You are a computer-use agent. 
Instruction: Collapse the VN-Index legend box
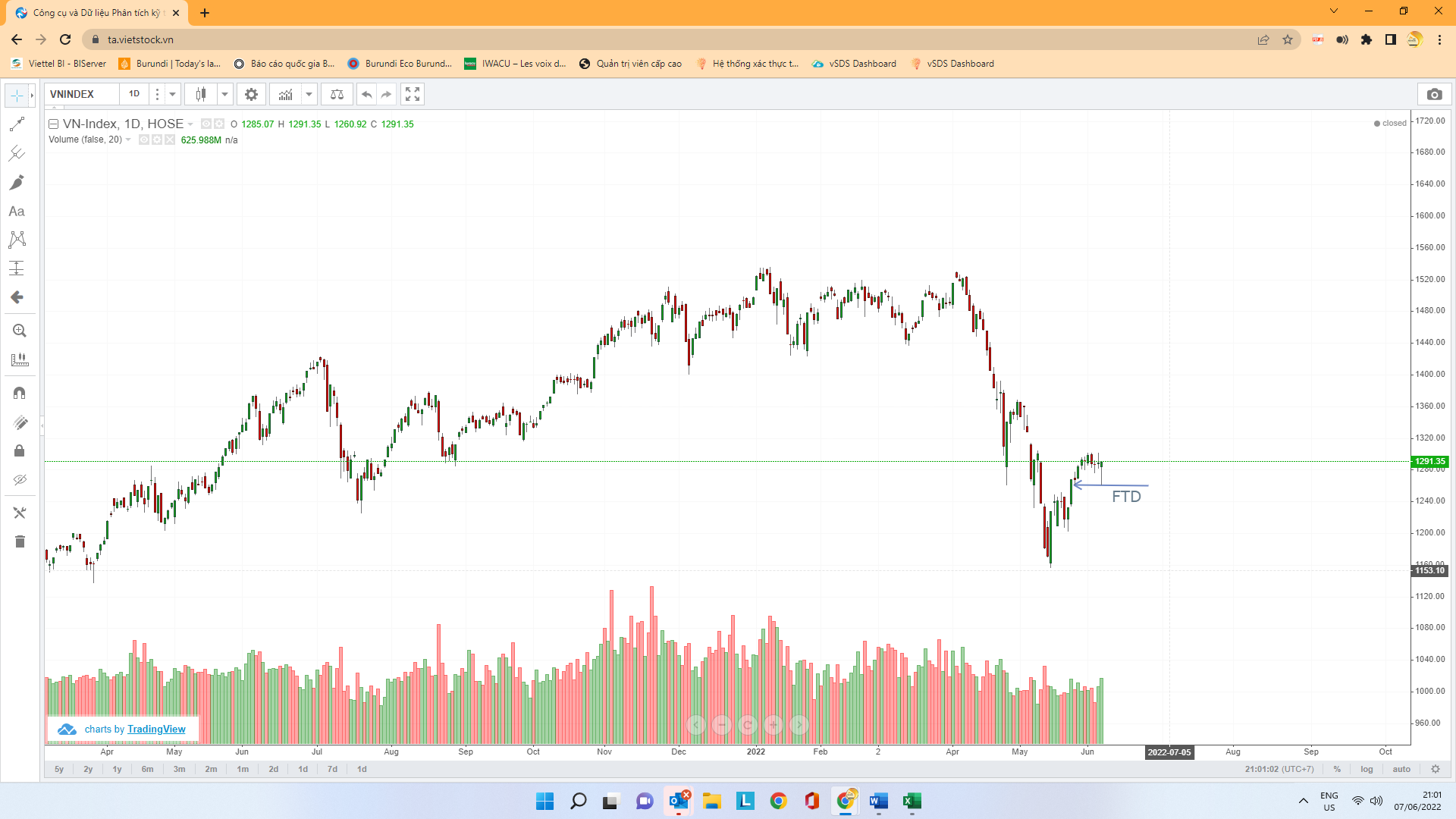[54, 124]
